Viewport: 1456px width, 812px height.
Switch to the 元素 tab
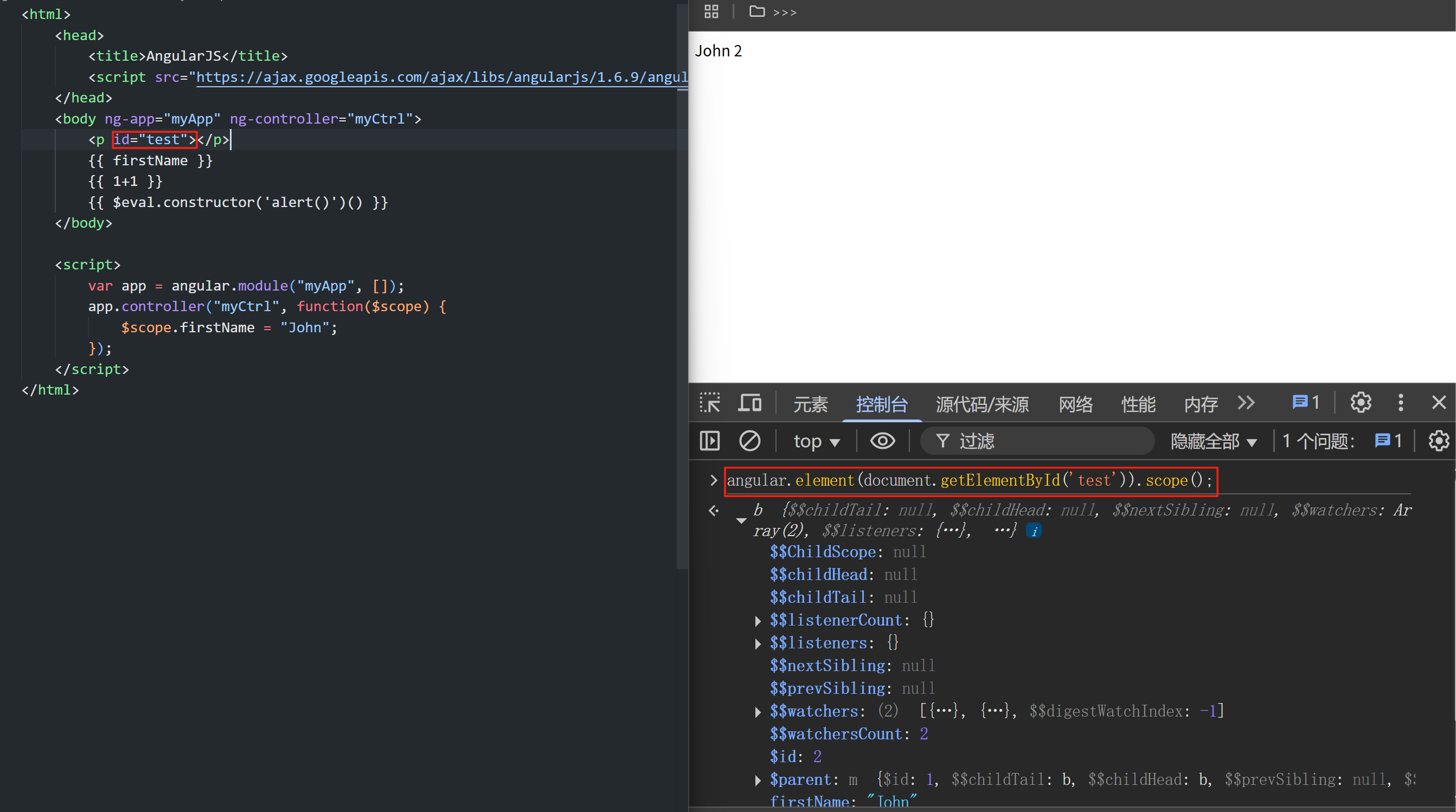click(x=810, y=404)
